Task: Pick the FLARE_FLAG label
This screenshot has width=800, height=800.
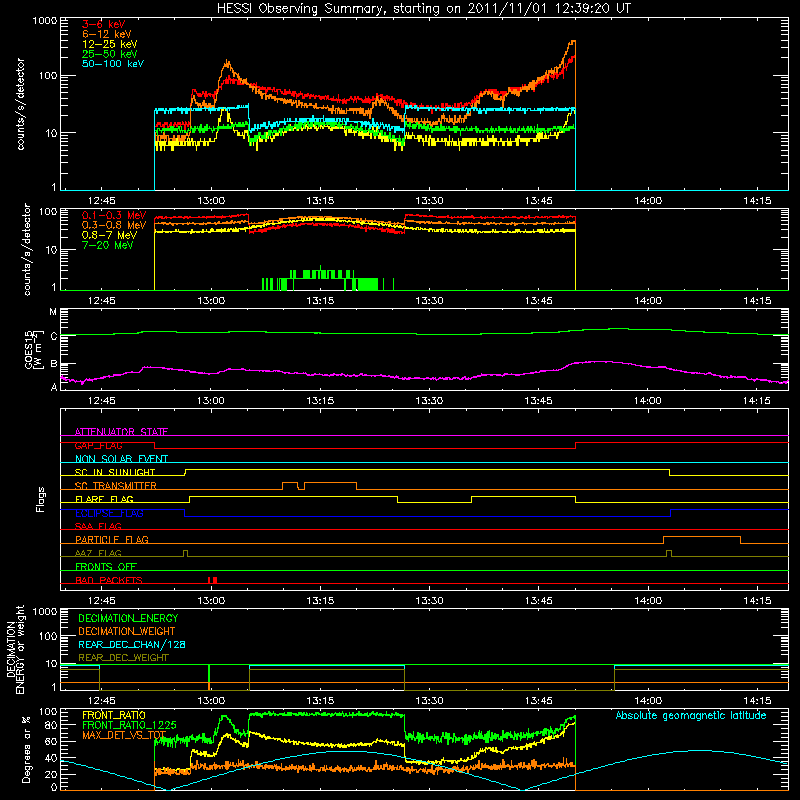Action: (104, 499)
